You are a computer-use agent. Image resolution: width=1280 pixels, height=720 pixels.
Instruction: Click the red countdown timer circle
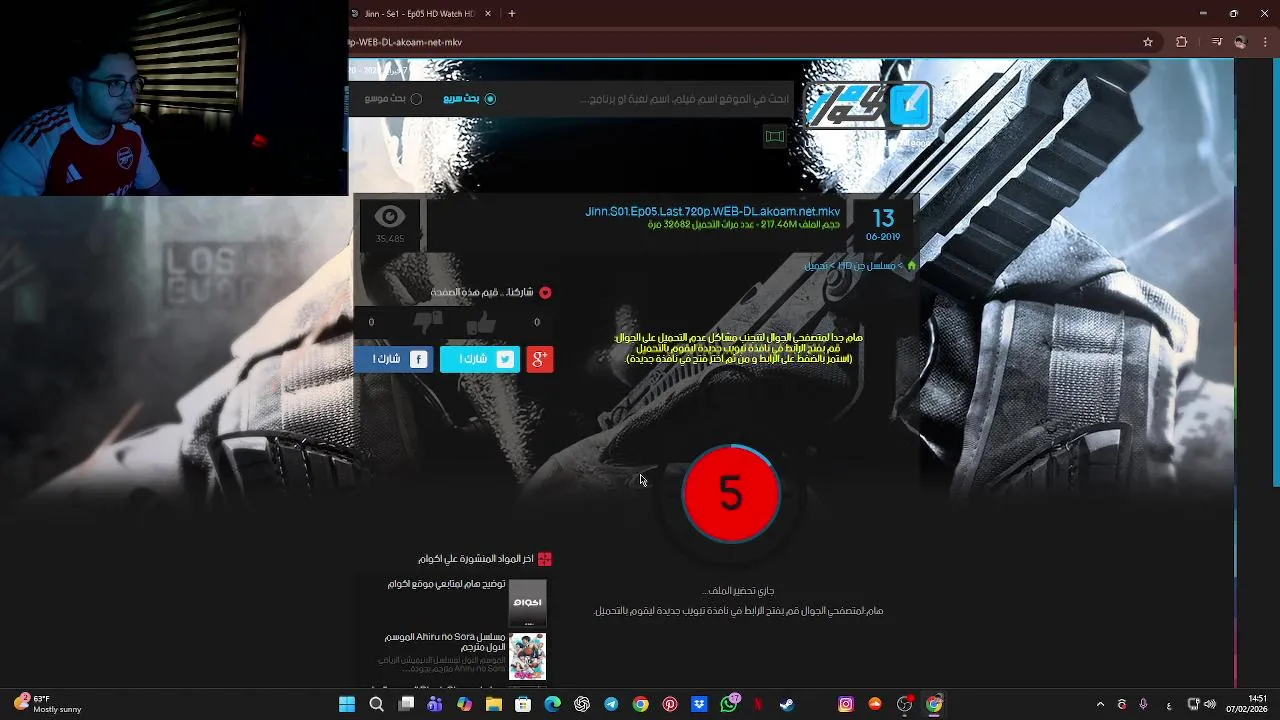click(x=731, y=495)
